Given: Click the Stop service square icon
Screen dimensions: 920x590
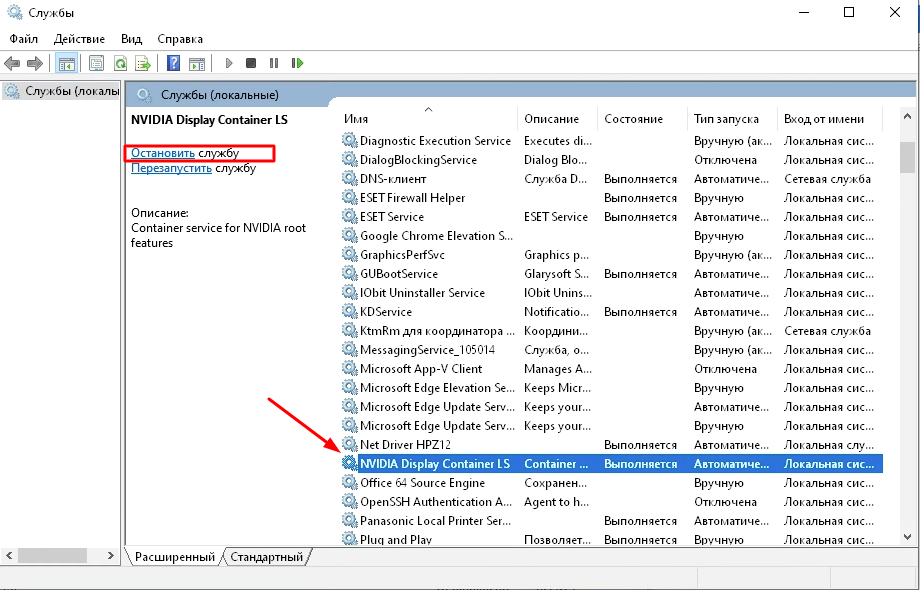Looking at the screenshot, I should click(x=251, y=63).
